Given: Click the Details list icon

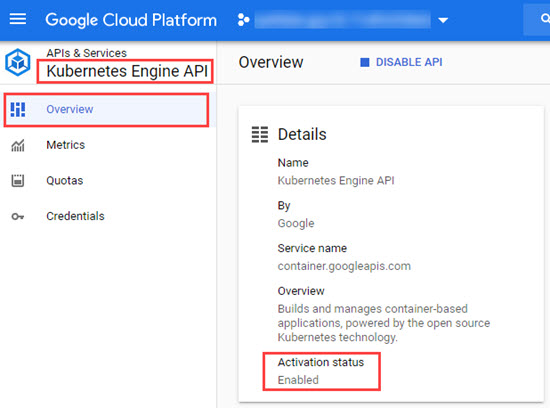Looking at the screenshot, I should (260, 135).
